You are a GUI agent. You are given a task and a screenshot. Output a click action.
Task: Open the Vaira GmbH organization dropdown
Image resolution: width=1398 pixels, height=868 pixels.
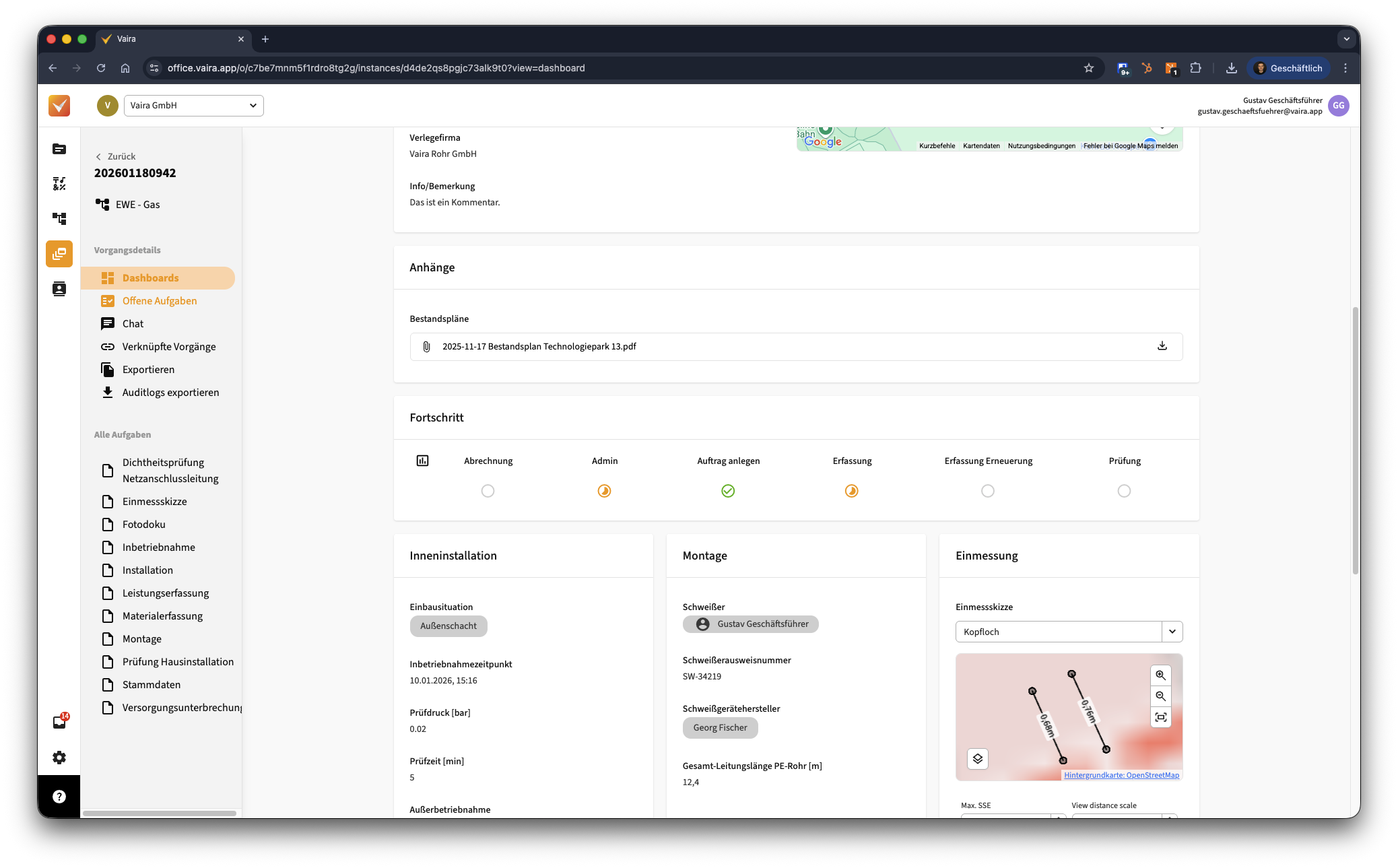coord(194,106)
